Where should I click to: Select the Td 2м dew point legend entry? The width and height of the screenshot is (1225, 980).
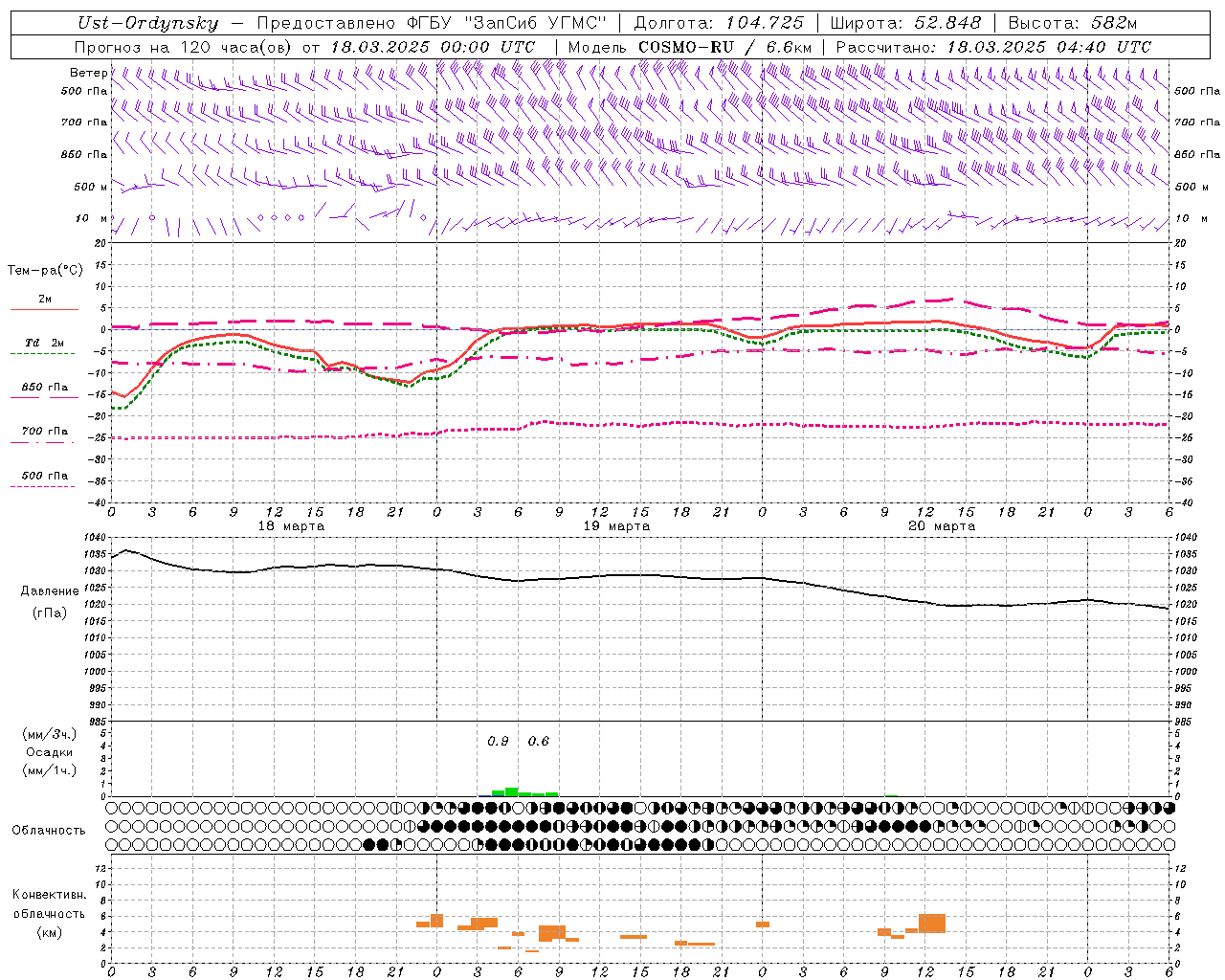coord(44,343)
